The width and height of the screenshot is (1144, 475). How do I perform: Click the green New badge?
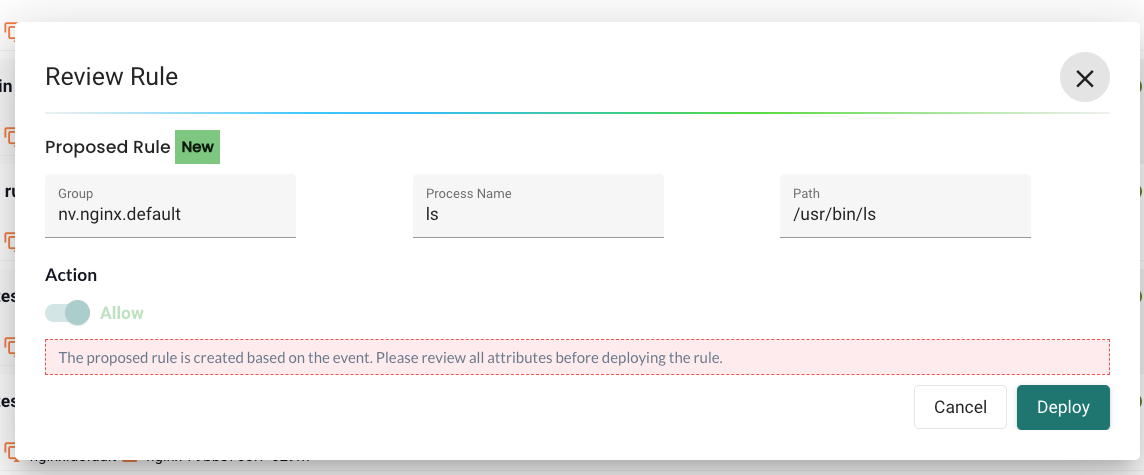point(197,147)
